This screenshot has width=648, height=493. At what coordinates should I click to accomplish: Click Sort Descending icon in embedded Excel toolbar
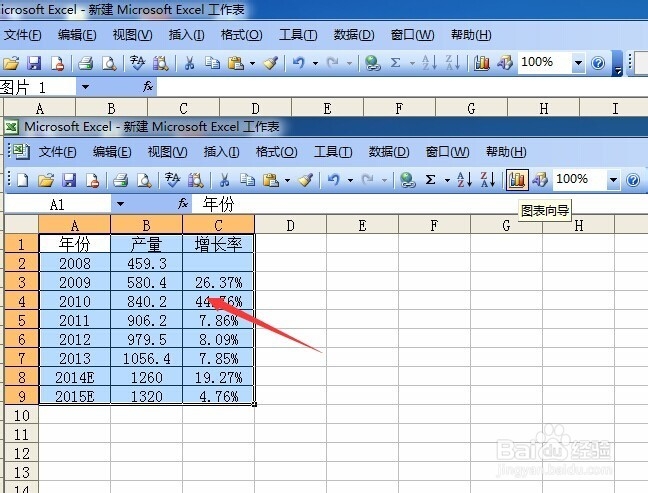(x=488, y=180)
